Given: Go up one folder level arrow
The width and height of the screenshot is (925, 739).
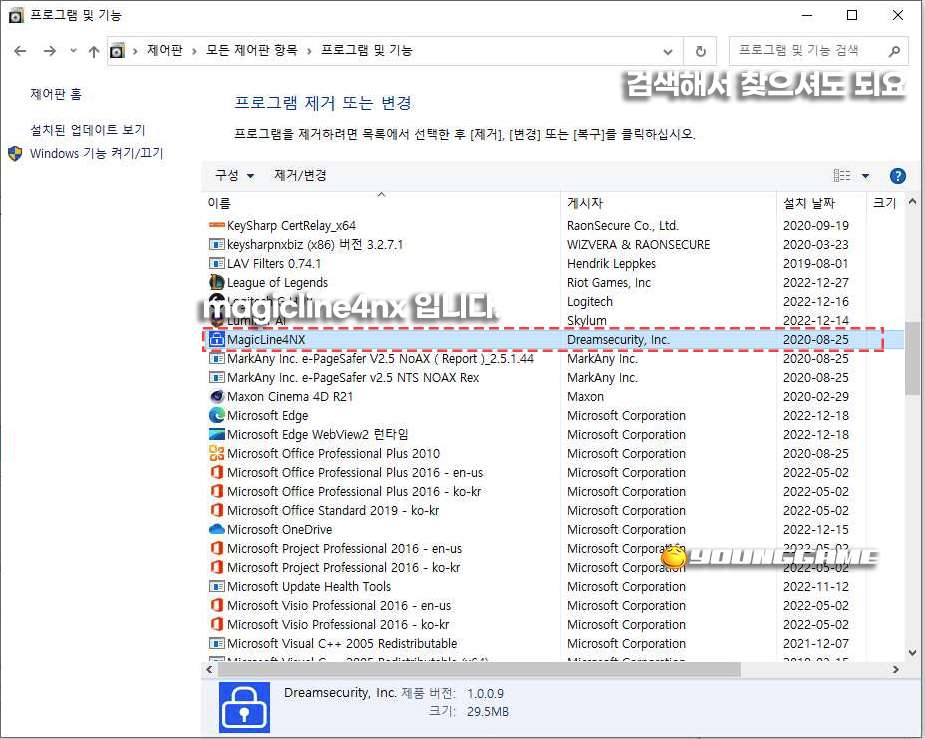Looking at the screenshot, I should pos(94,51).
